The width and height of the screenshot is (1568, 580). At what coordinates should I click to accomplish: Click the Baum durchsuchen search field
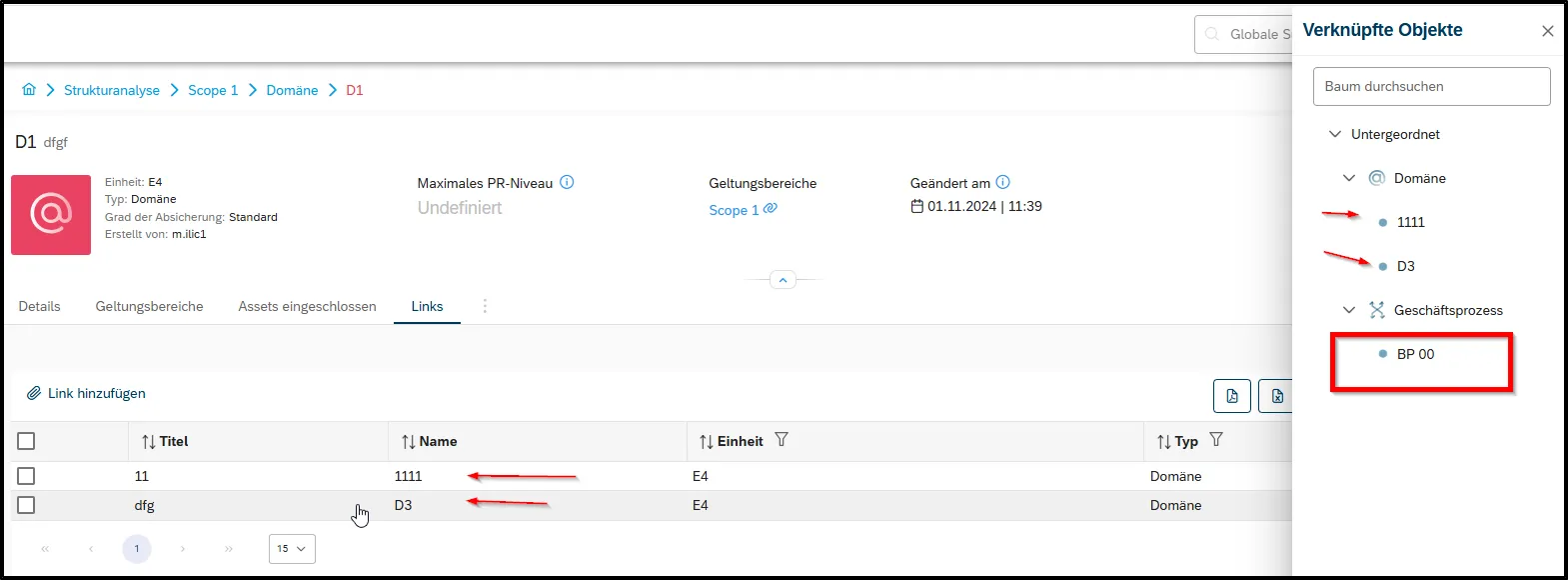click(1431, 86)
